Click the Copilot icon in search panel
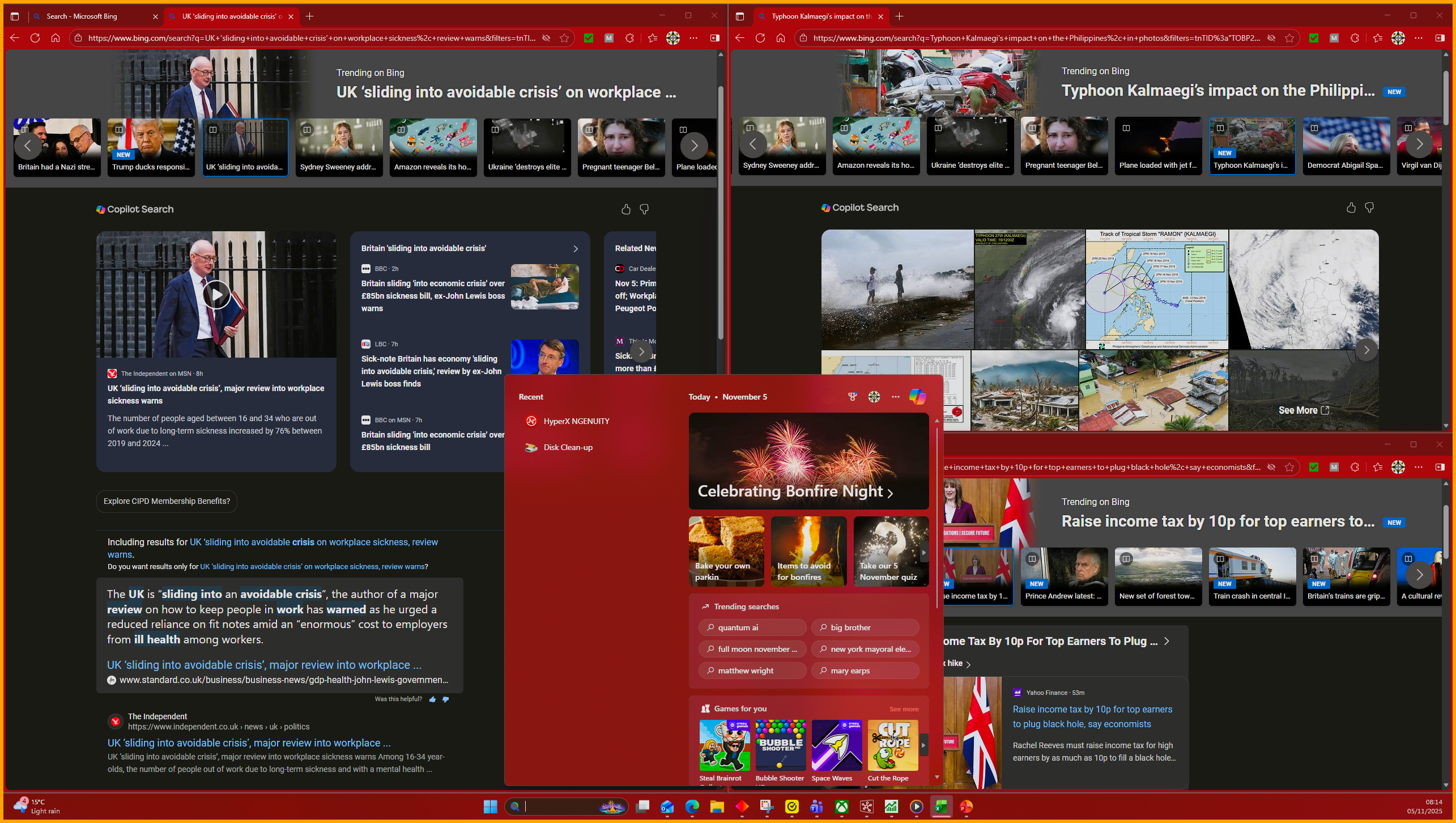Viewport: 1456px width, 823px height. point(917,397)
